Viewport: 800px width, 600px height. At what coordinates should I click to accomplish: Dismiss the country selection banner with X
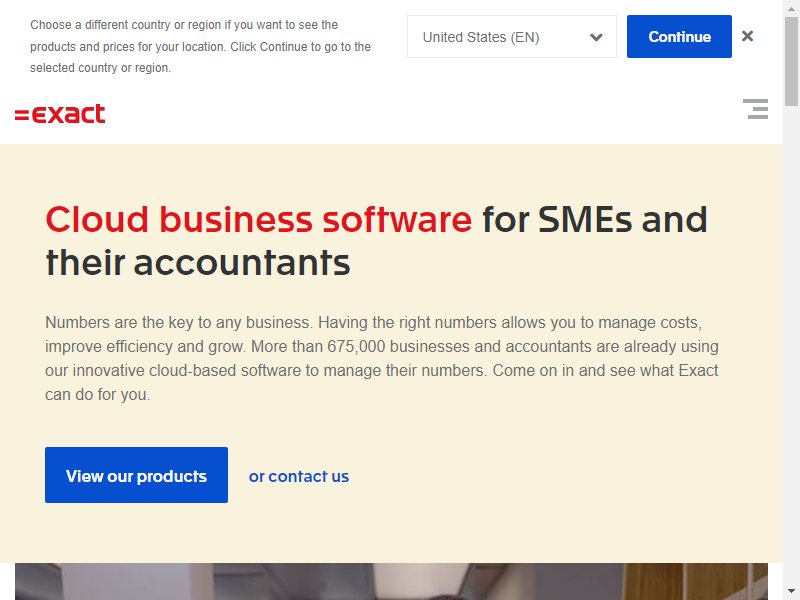click(747, 36)
